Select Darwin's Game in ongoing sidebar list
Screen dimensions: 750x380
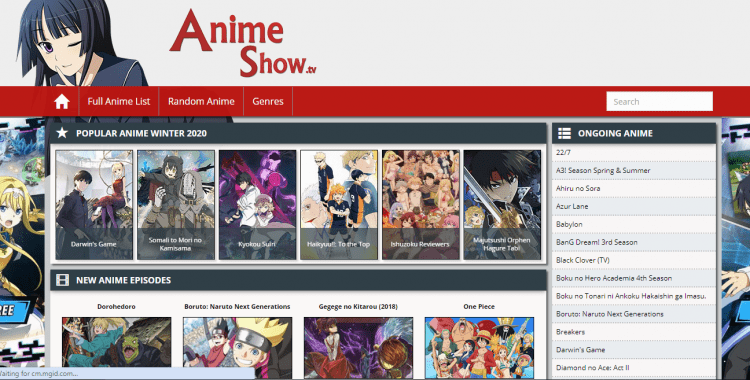point(634,350)
